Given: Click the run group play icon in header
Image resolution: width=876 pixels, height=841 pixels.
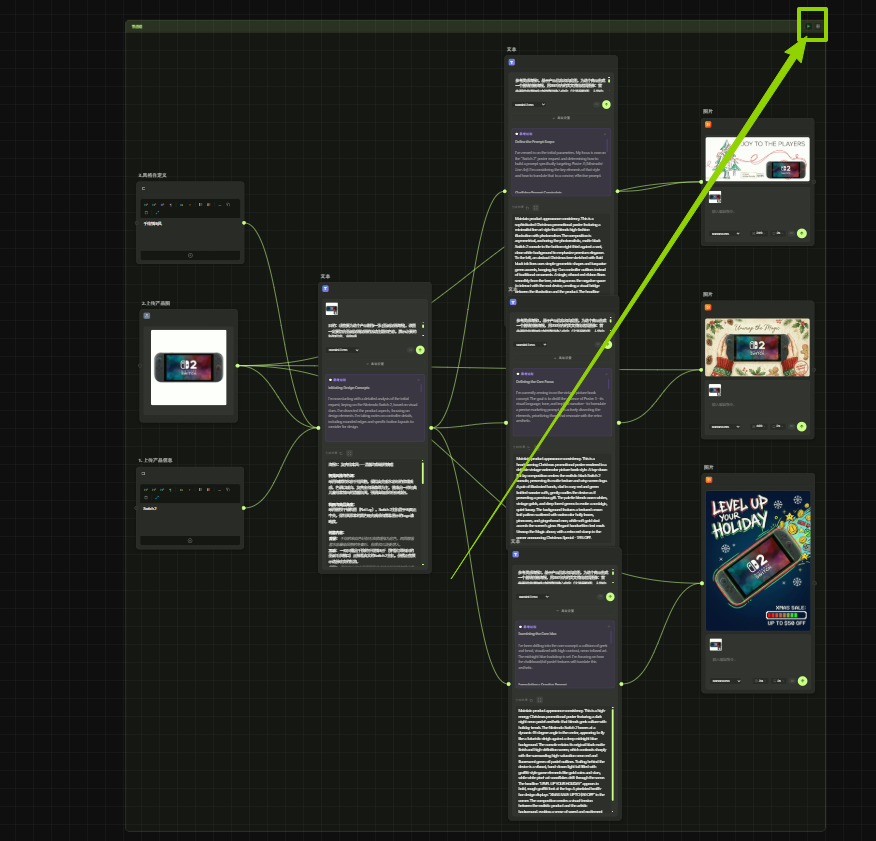Looking at the screenshot, I should (x=809, y=26).
